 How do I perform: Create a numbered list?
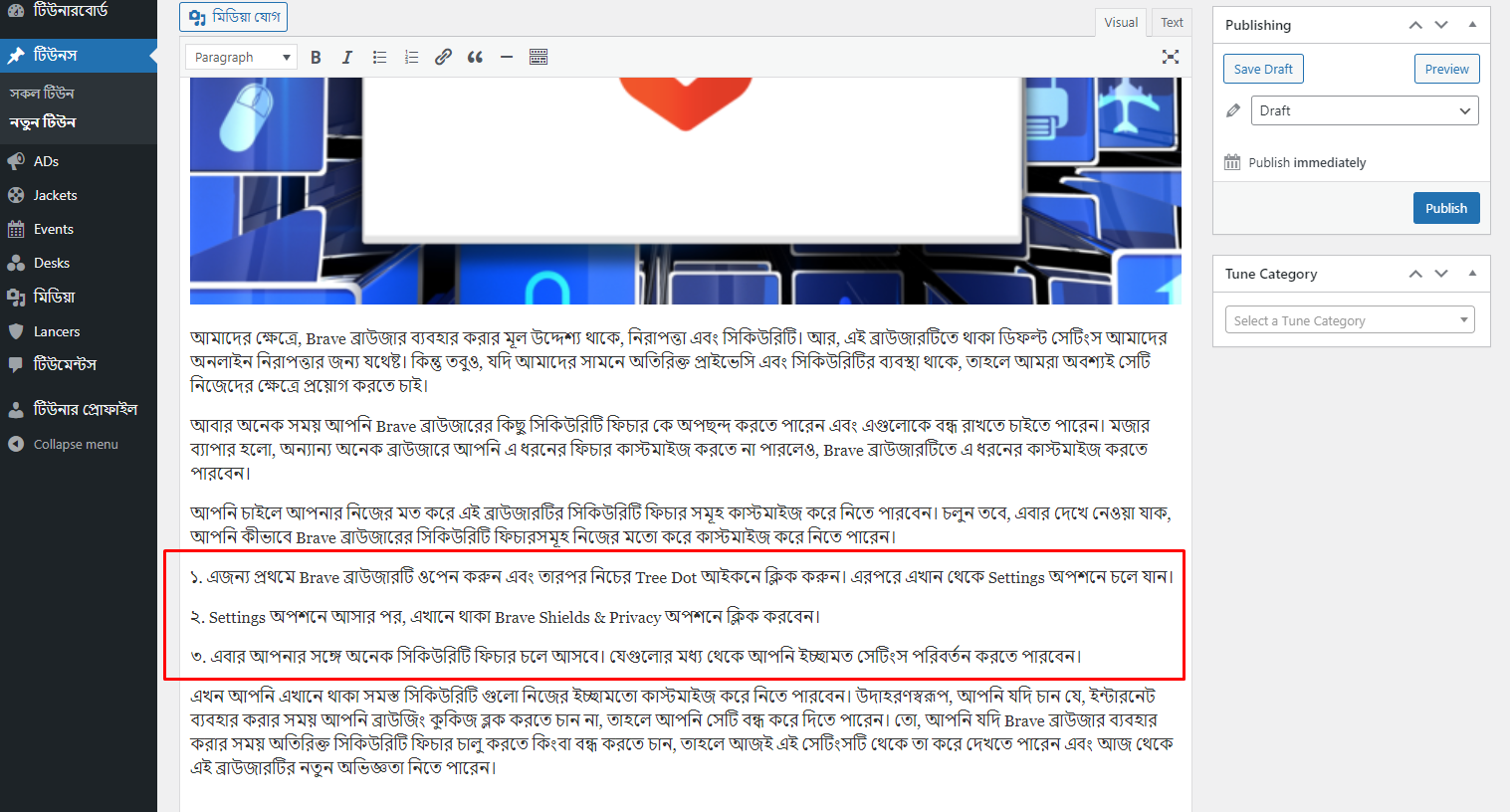[411, 57]
